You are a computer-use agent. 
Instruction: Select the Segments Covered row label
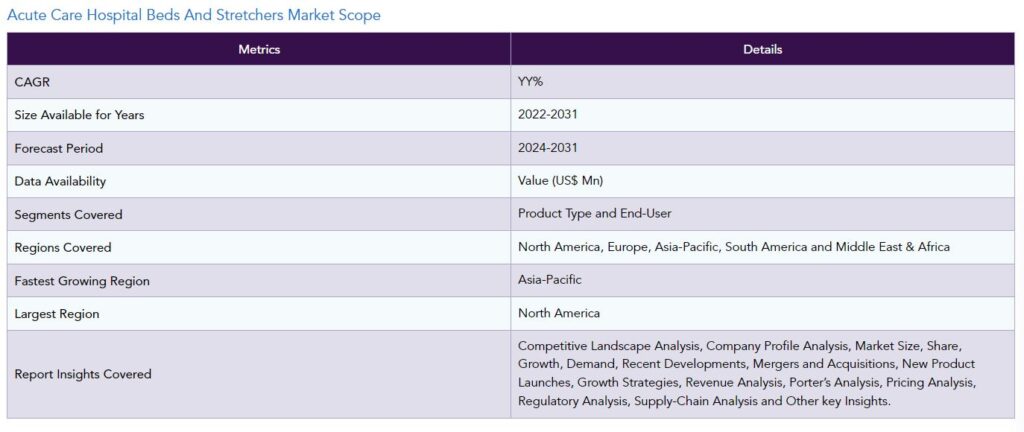tap(68, 214)
